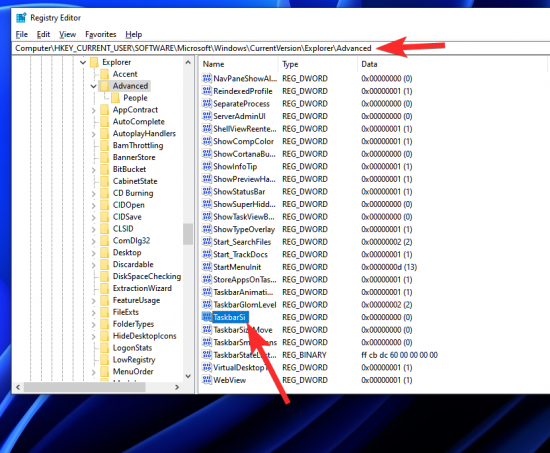This screenshot has width=550, height=453.
Task: Select the HideDesktopIcons key
Action: [x=145, y=336]
